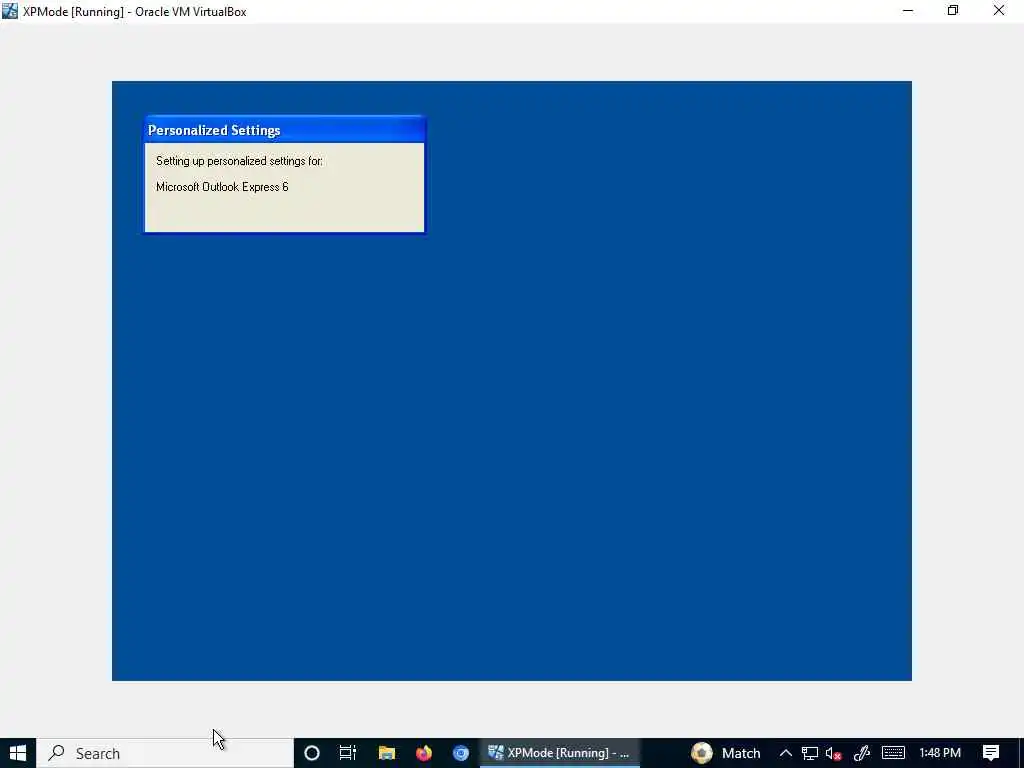Open Task View on the taskbar
Screen dimensions: 1024x768
[x=347, y=753]
